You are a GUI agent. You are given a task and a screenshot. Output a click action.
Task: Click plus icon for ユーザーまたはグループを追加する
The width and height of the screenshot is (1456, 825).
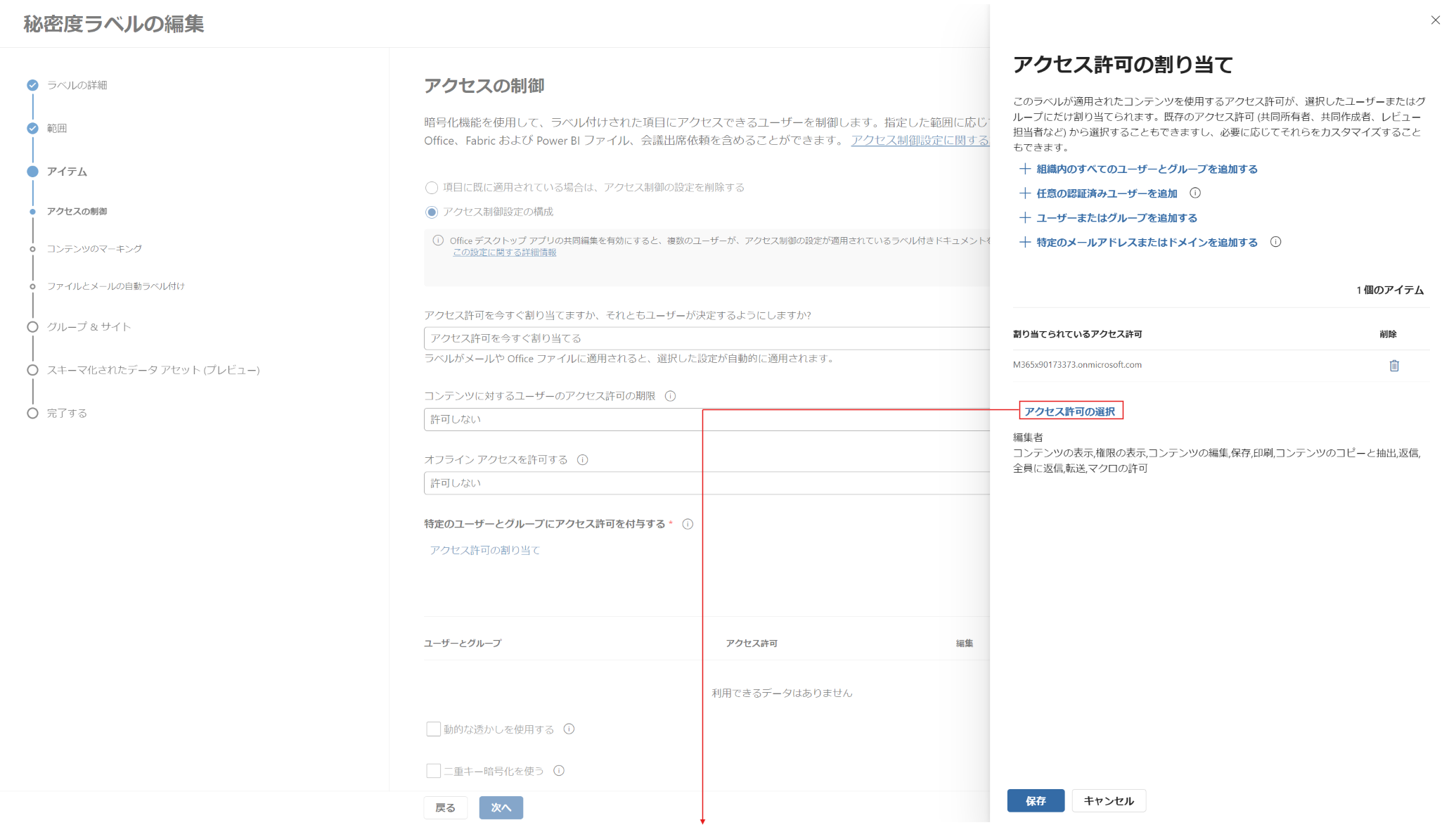(x=1025, y=217)
